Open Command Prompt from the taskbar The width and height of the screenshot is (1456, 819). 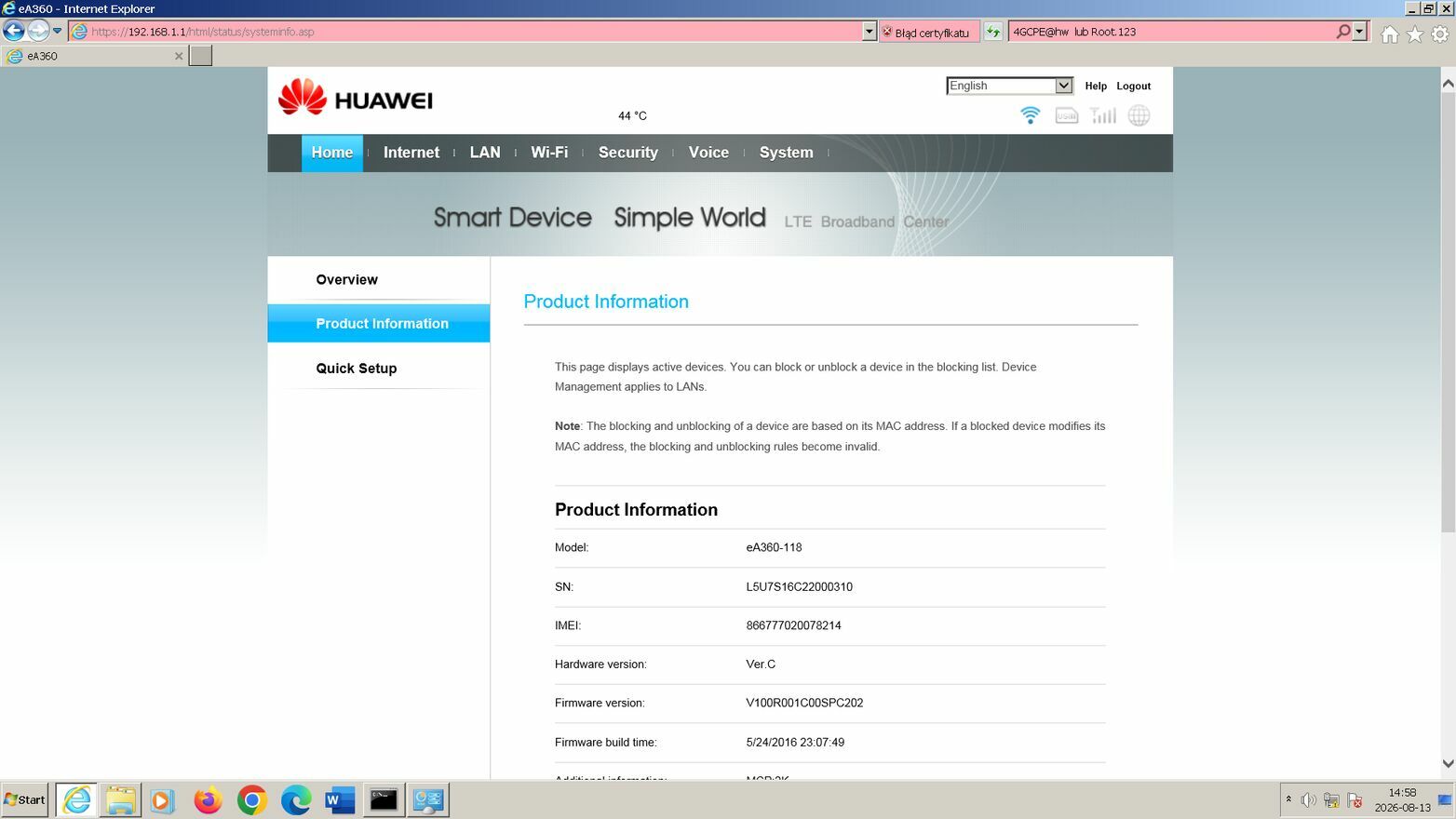pos(384,799)
